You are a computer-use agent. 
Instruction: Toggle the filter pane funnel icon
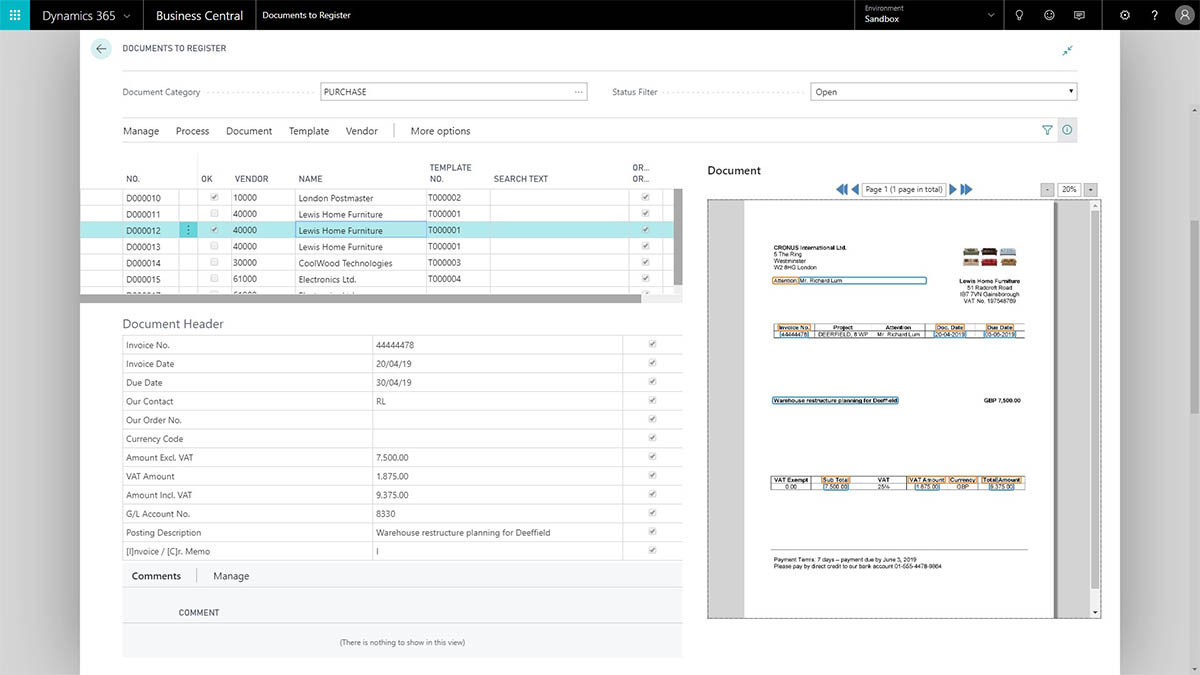click(1047, 130)
